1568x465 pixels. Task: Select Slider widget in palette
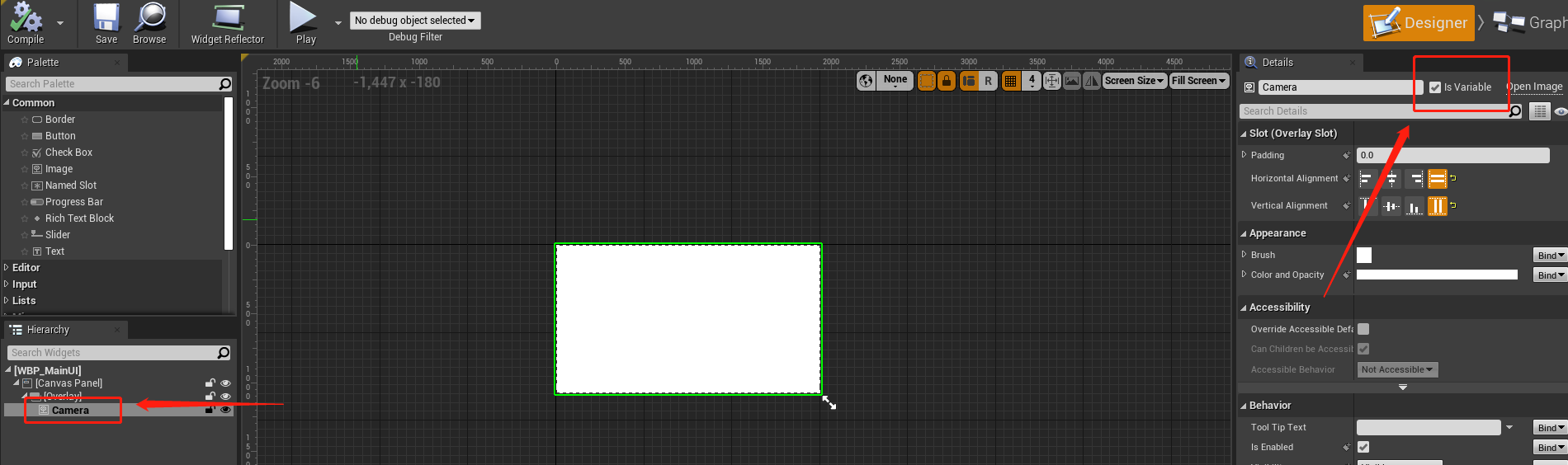click(58, 235)
